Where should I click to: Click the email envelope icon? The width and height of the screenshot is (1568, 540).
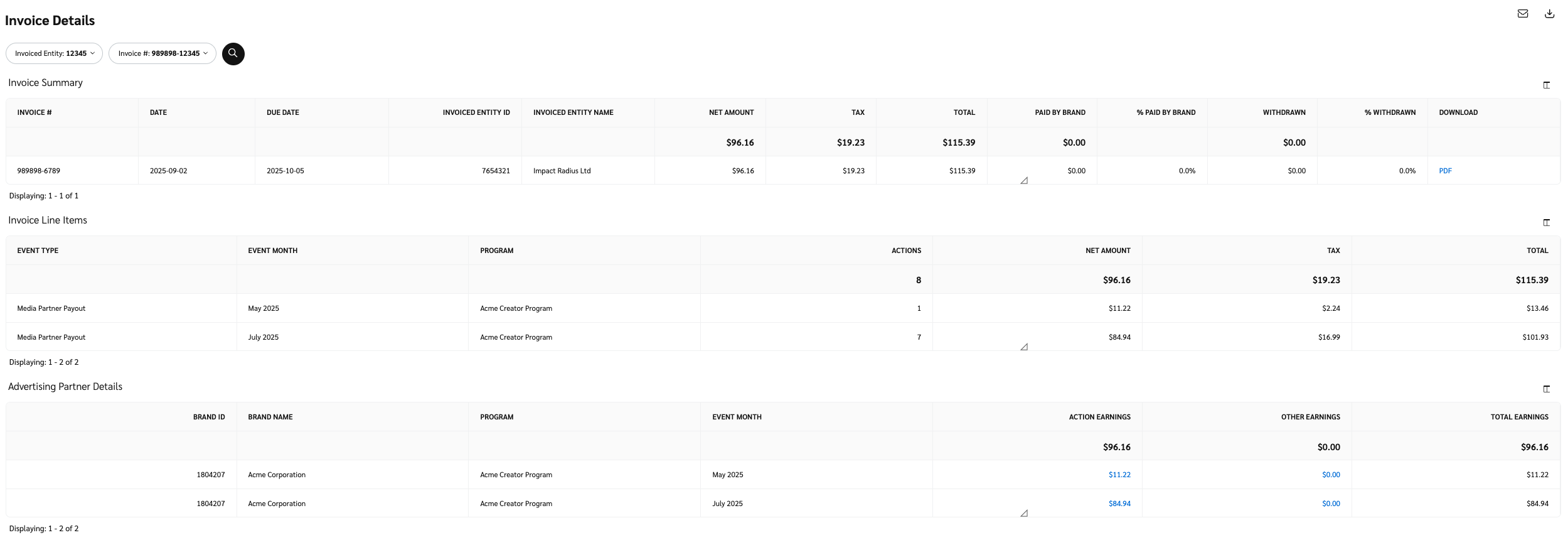tap(1522, 14)
